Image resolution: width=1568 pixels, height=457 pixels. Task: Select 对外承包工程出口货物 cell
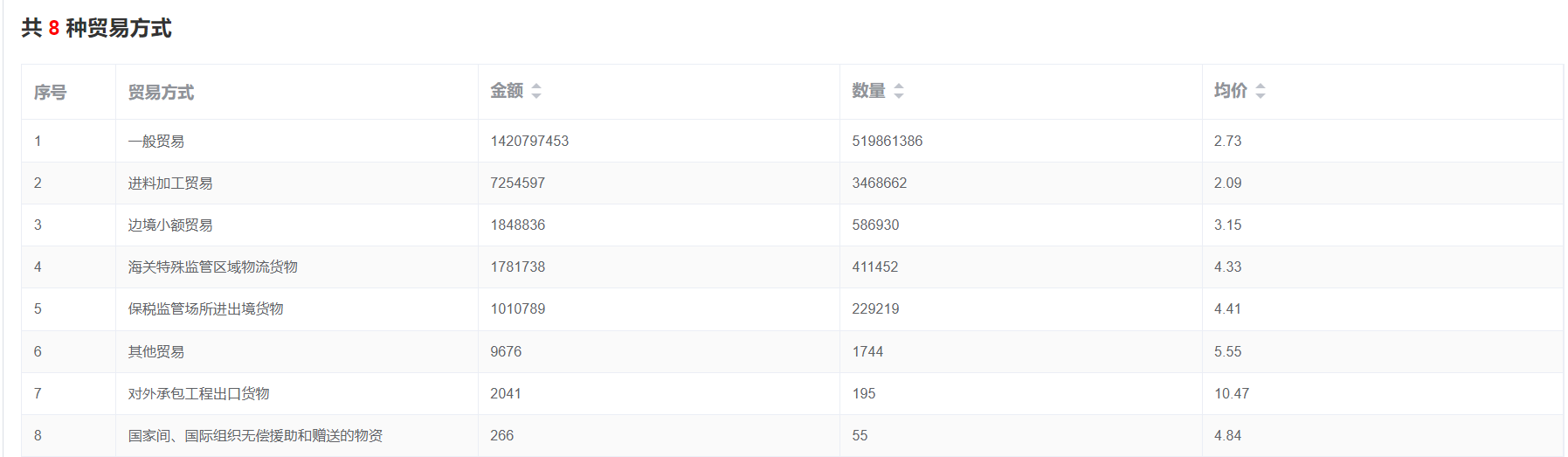click(199, 393)
